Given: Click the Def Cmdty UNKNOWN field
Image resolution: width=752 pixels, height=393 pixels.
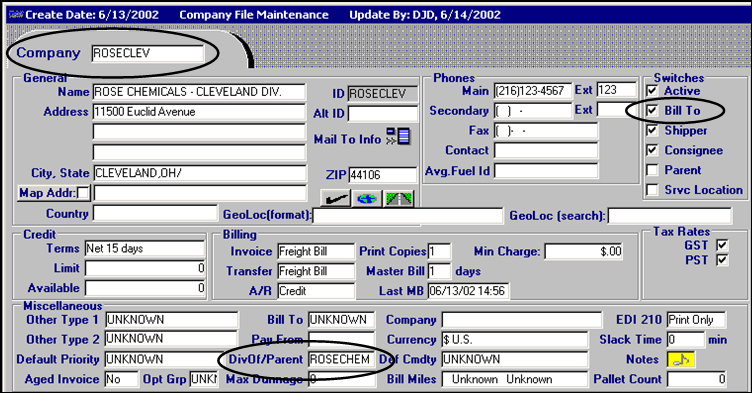Looking at the screenshot, I should click(x=515, y=359).
